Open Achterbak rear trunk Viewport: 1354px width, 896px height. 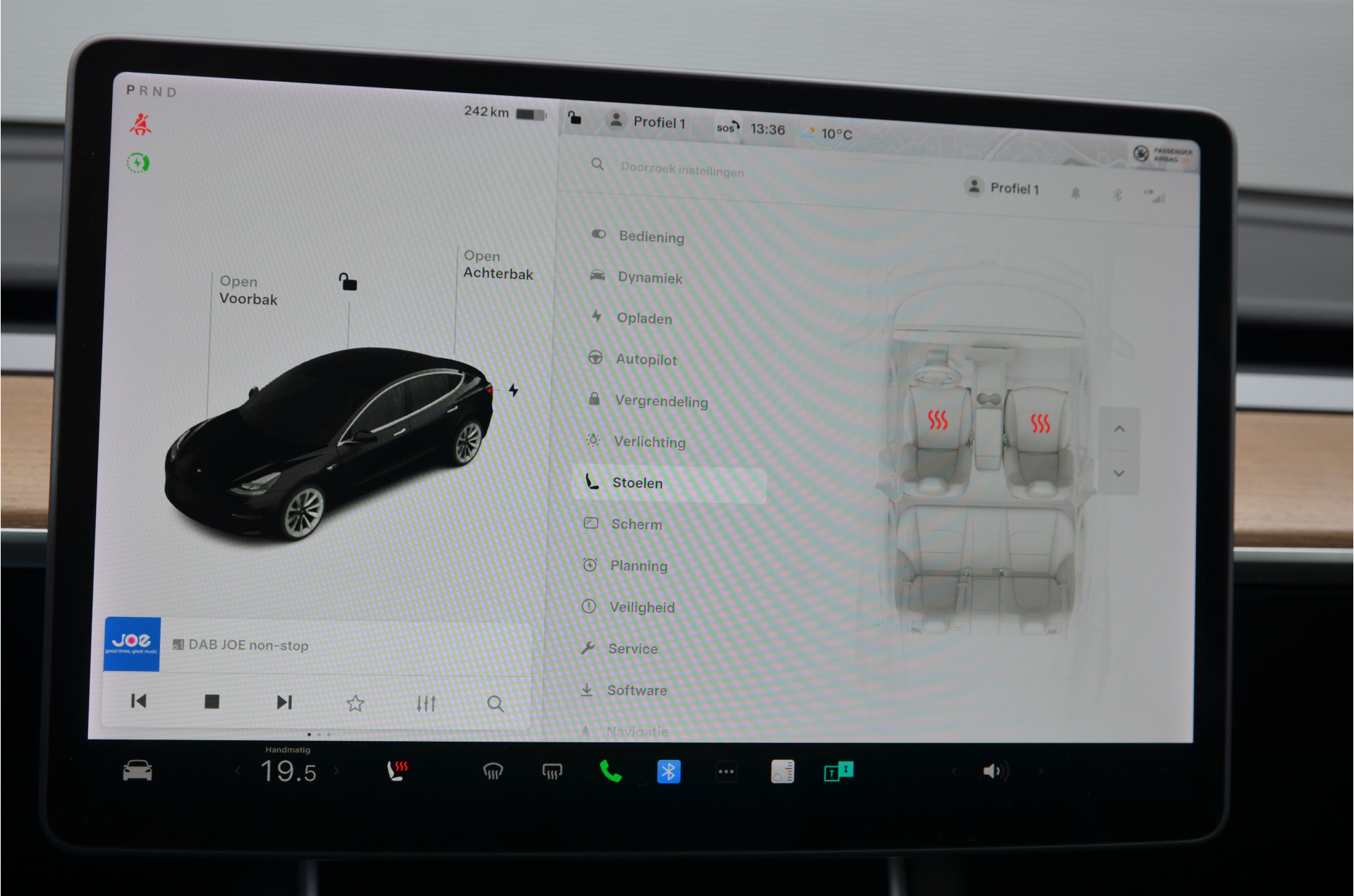[x=497, y=265]
